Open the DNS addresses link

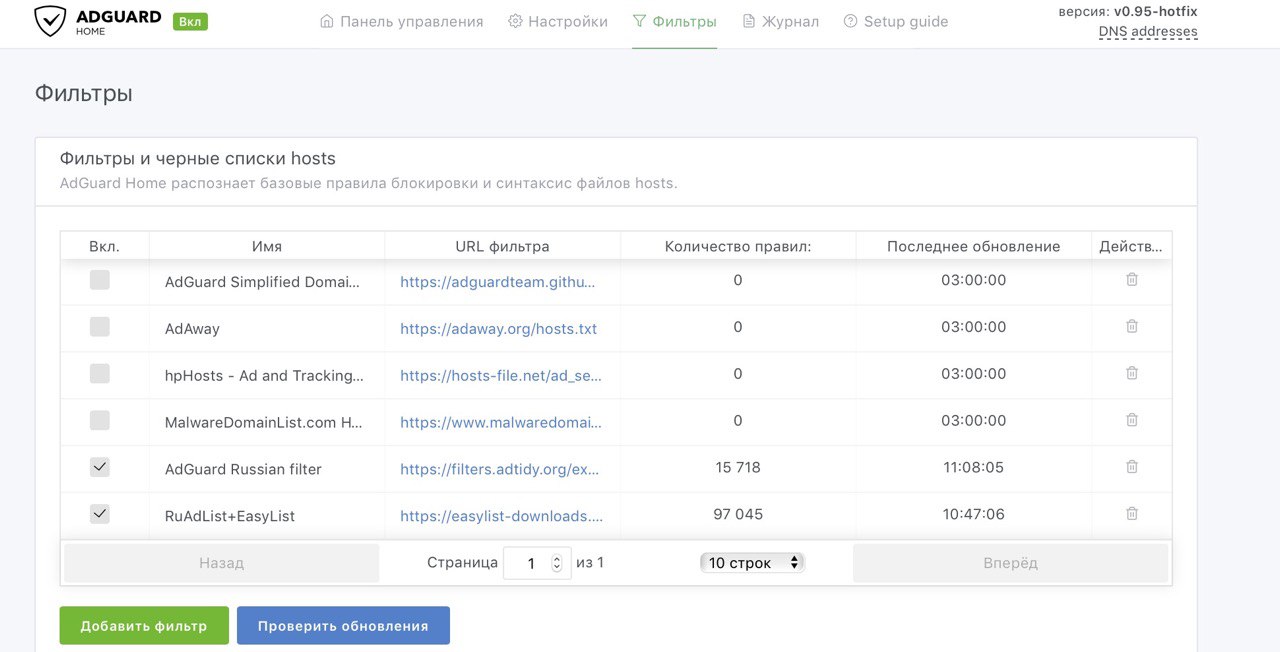coord(1148,32)
